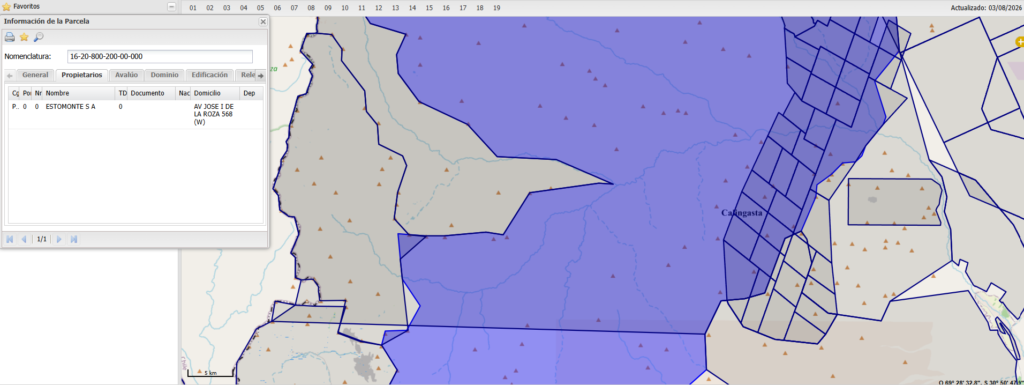Open the Dominio tab
The image size is (1024, 385).
click(164, 75)
